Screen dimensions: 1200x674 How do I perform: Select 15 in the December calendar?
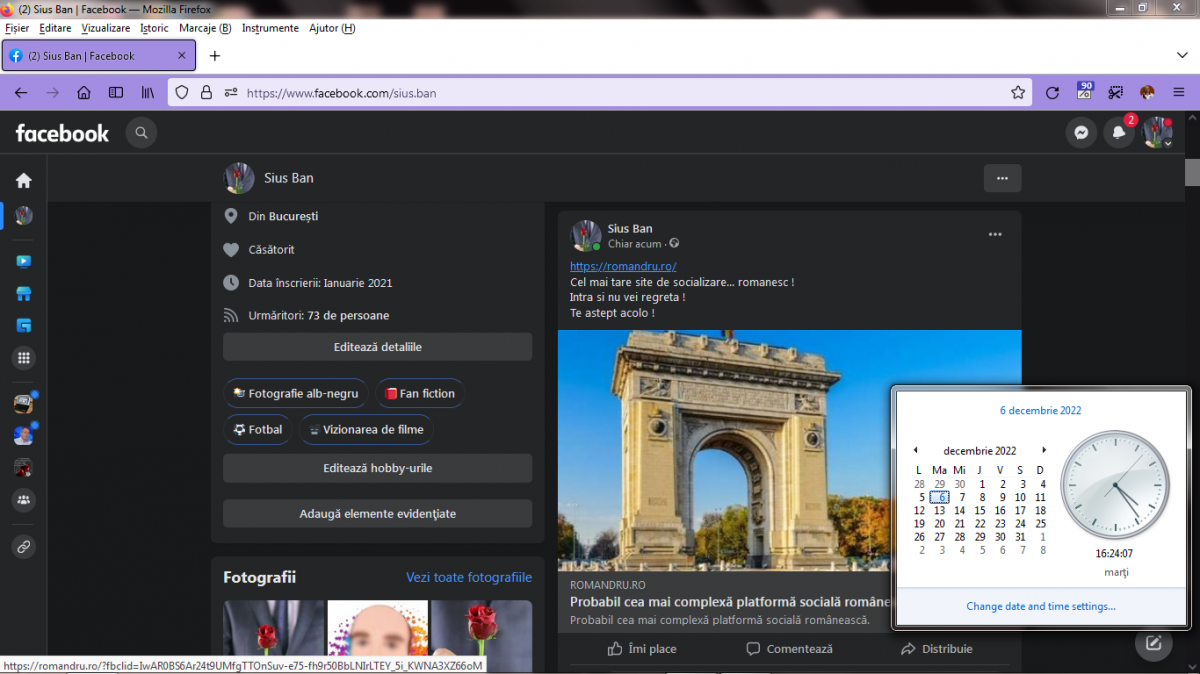click(980, 511)
